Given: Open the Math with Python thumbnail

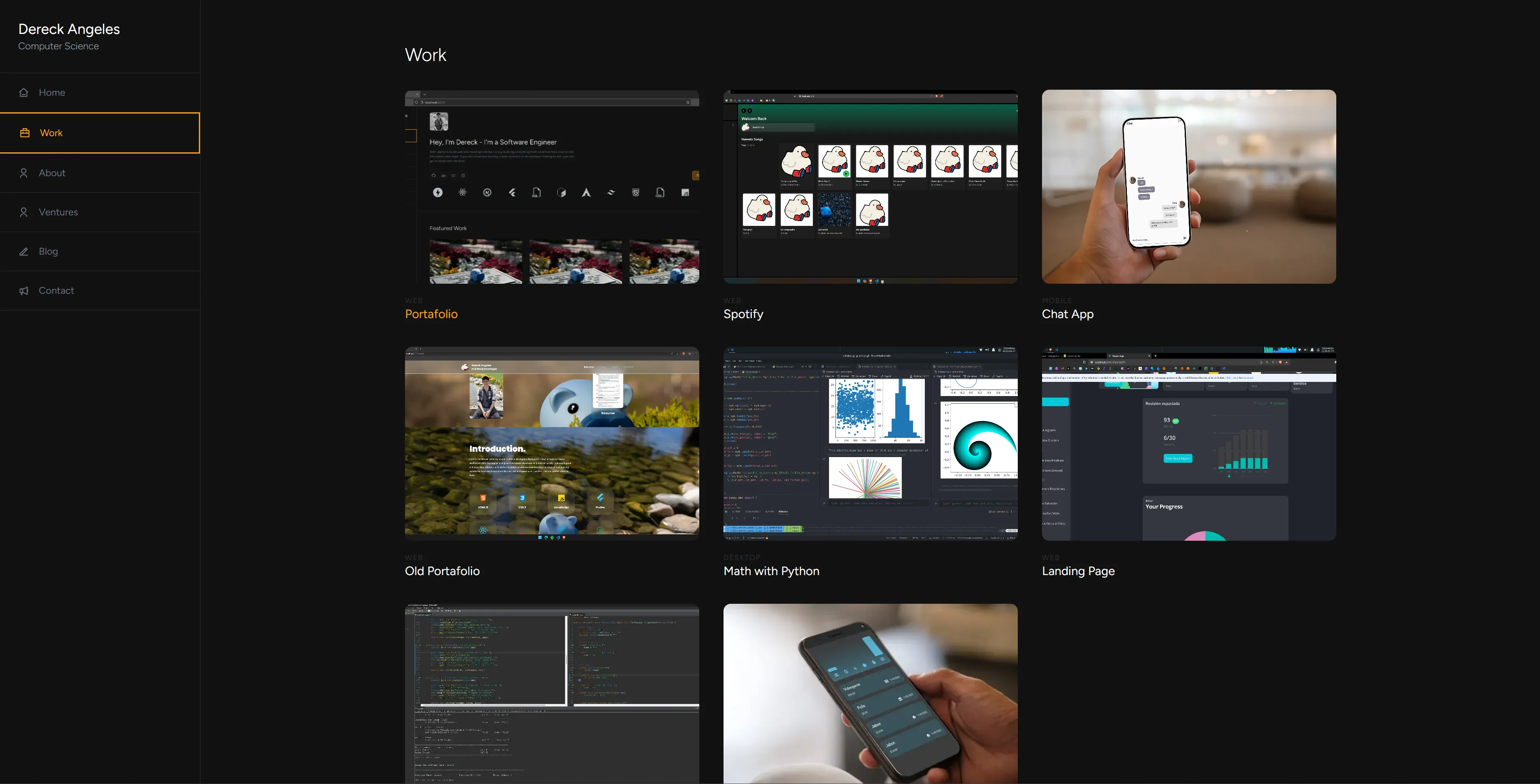Looking at the screenshot, I should point(870,443).
